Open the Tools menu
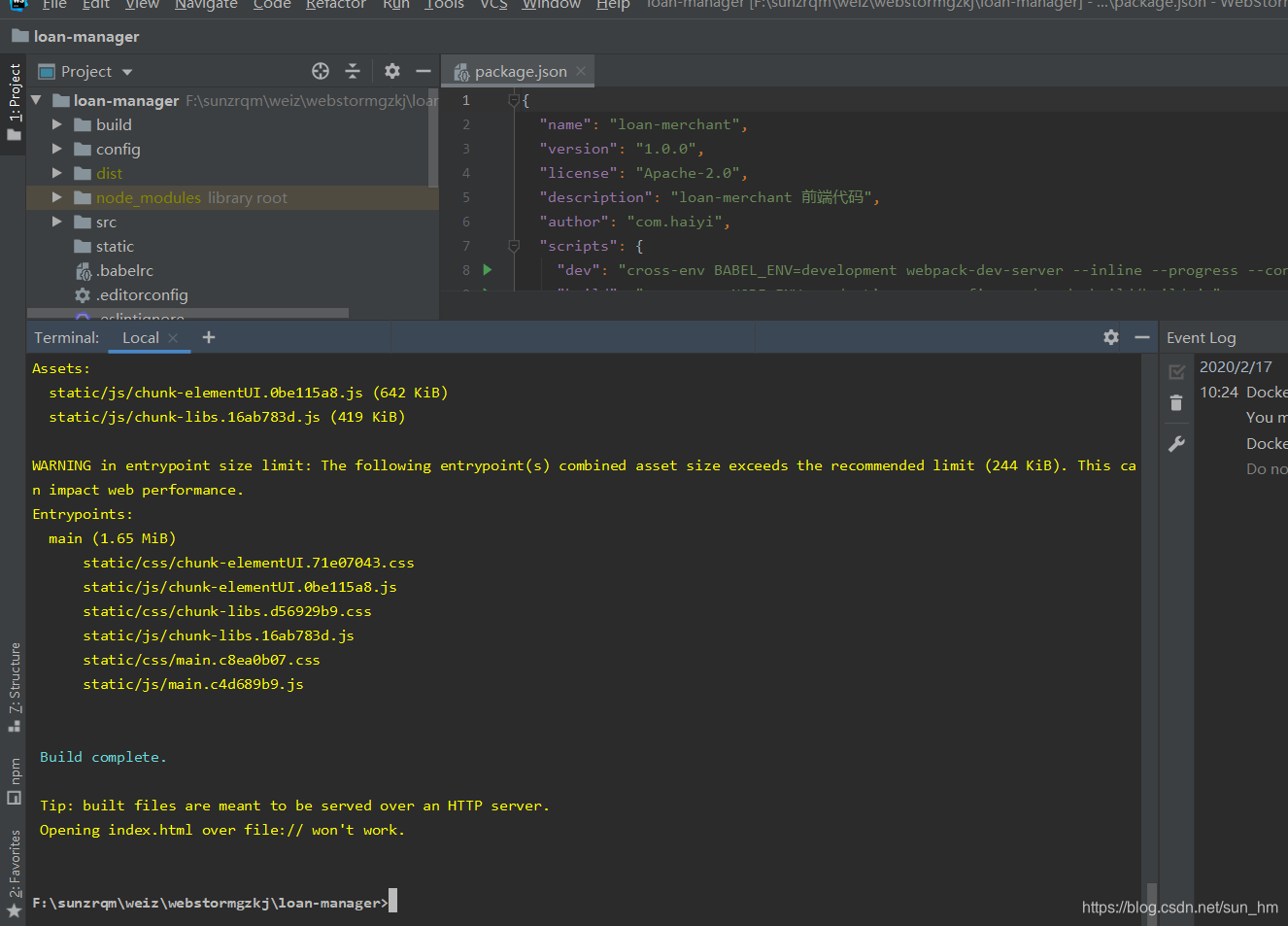This screenshot has height=926, width=1288. click(x=445, y=5)
